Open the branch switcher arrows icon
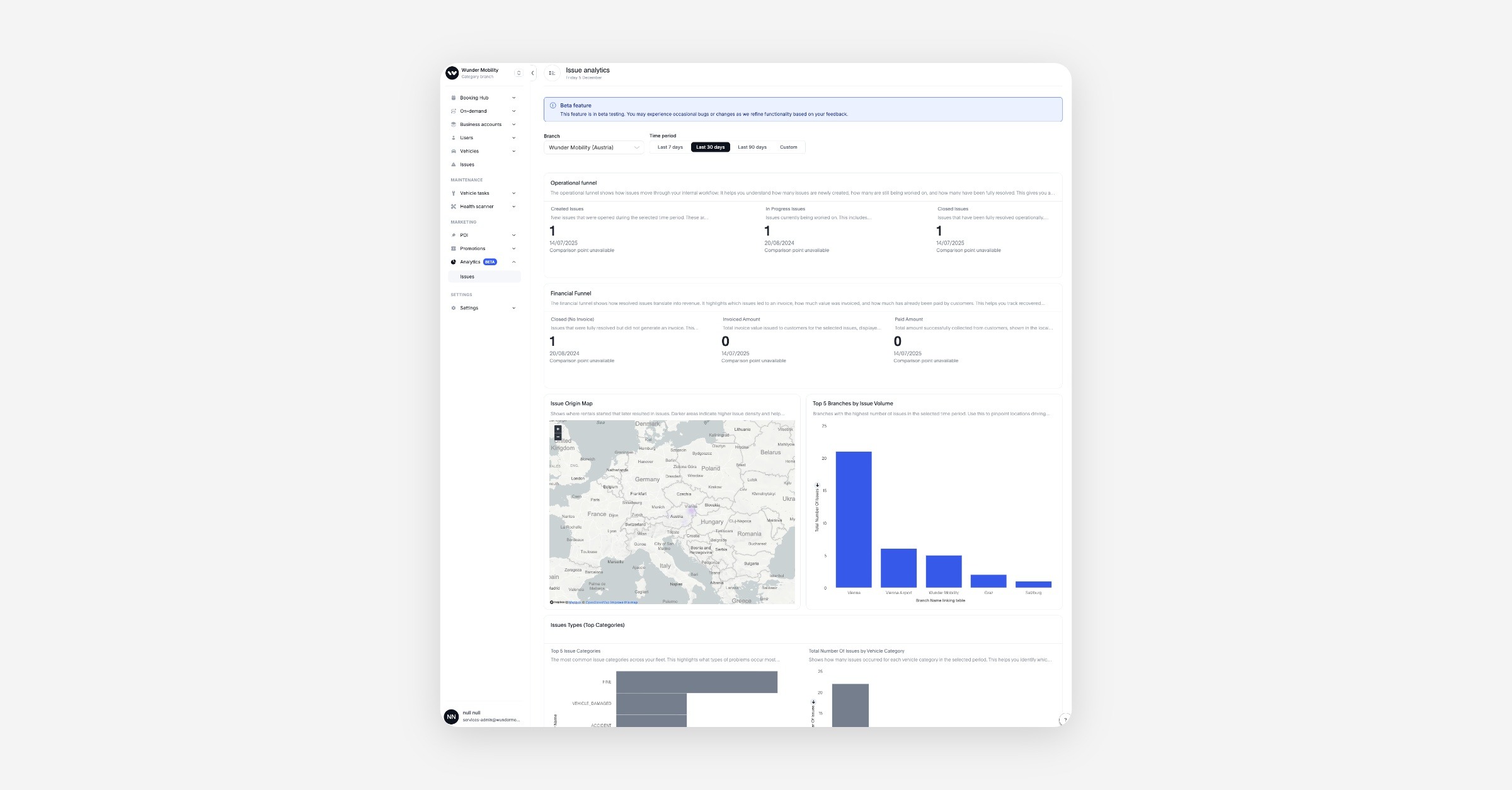The width and height of the screenshot is (1512, 790). tap(518, 73)
